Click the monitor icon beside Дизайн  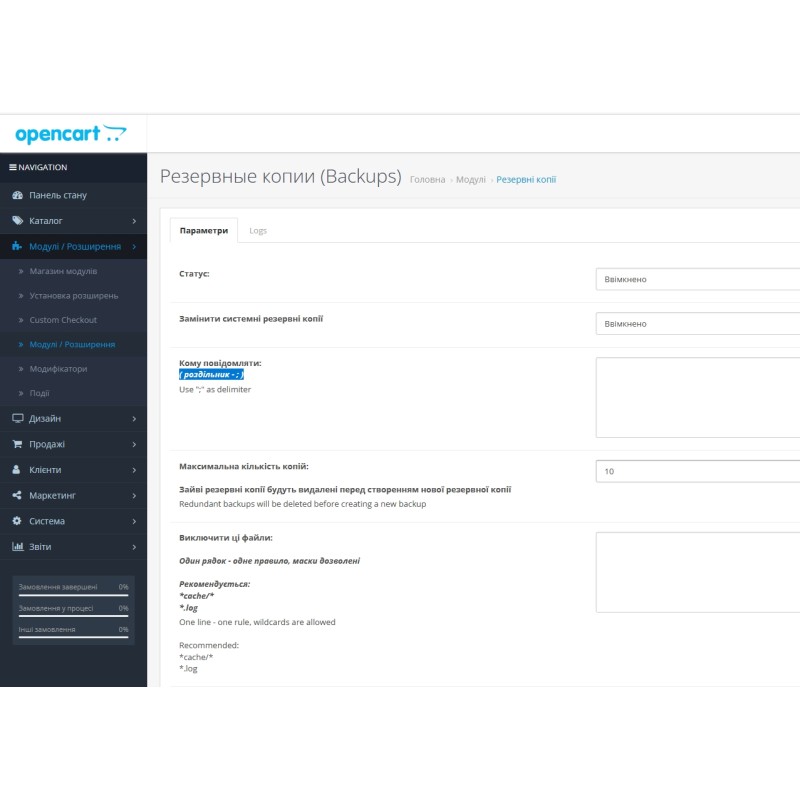click(17, 418)
